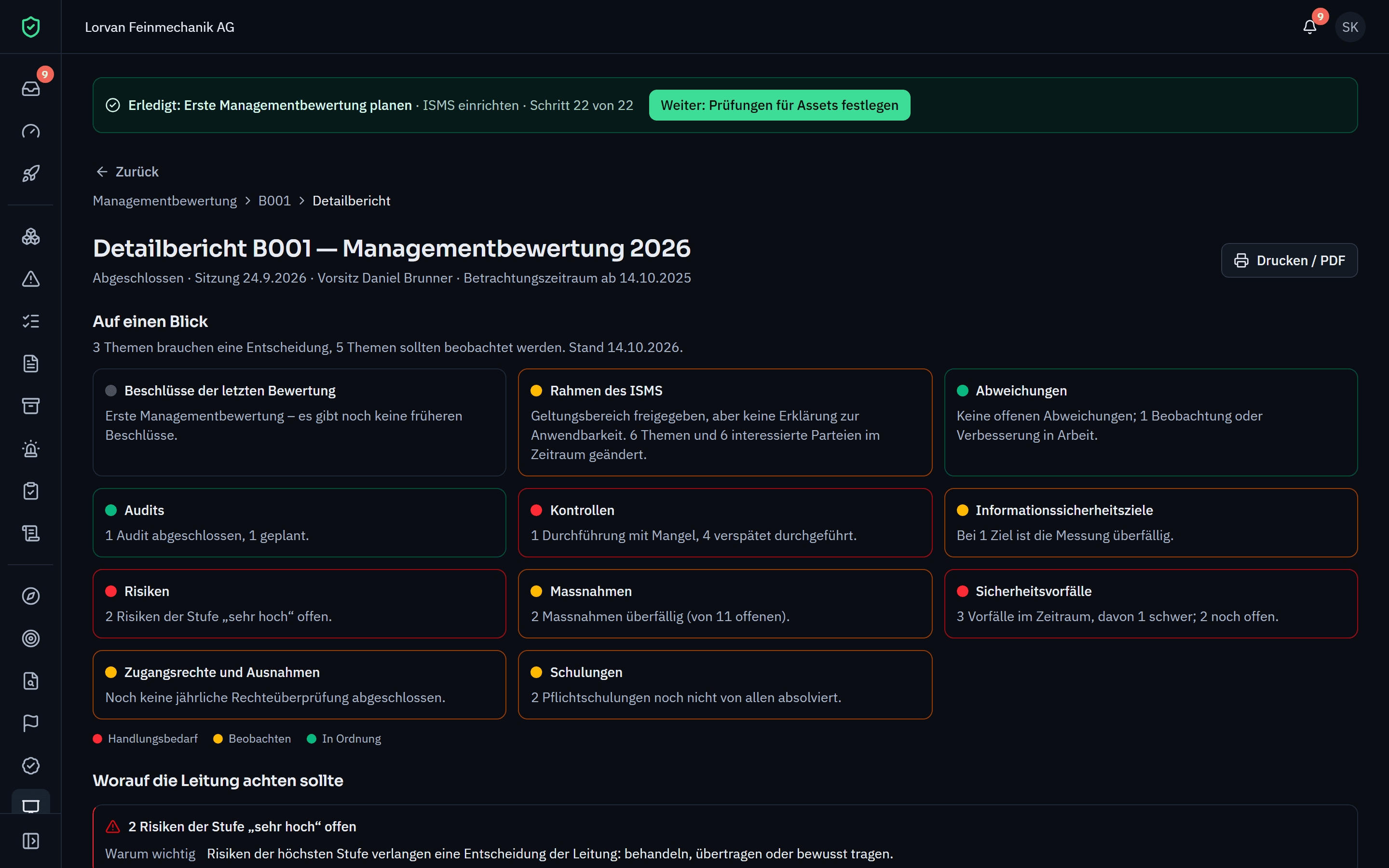Go back via Zurück link

click(127, 172)
